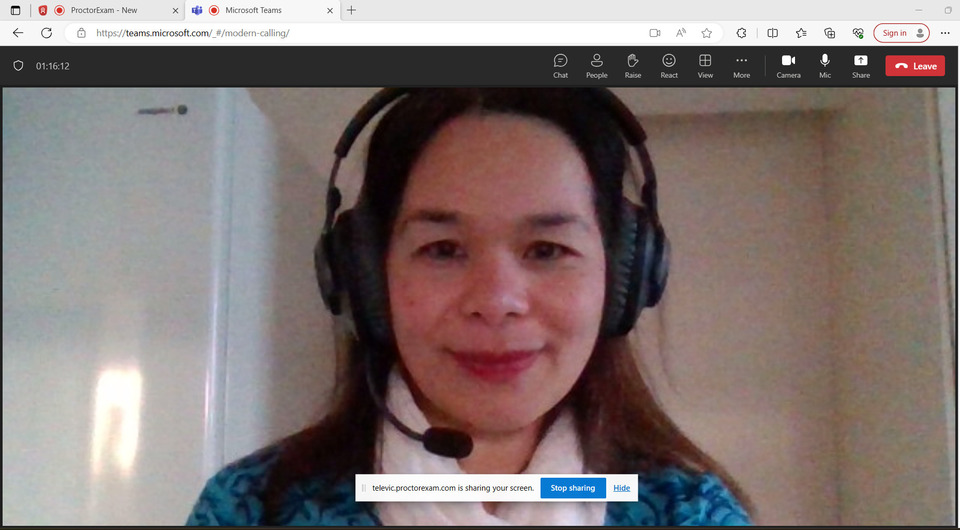Change meeting View layout
The height and width of the screenshot is (530, 960).
pyautogui.click(x=705, y=66)
